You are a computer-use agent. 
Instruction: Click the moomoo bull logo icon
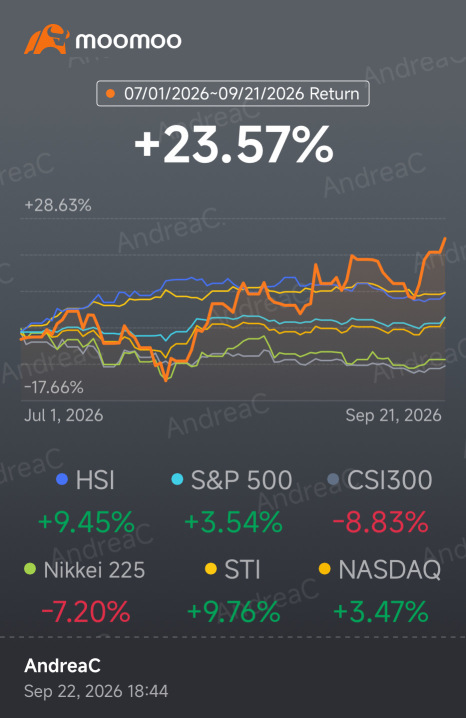pyautogui.click(x=47, y=39)
